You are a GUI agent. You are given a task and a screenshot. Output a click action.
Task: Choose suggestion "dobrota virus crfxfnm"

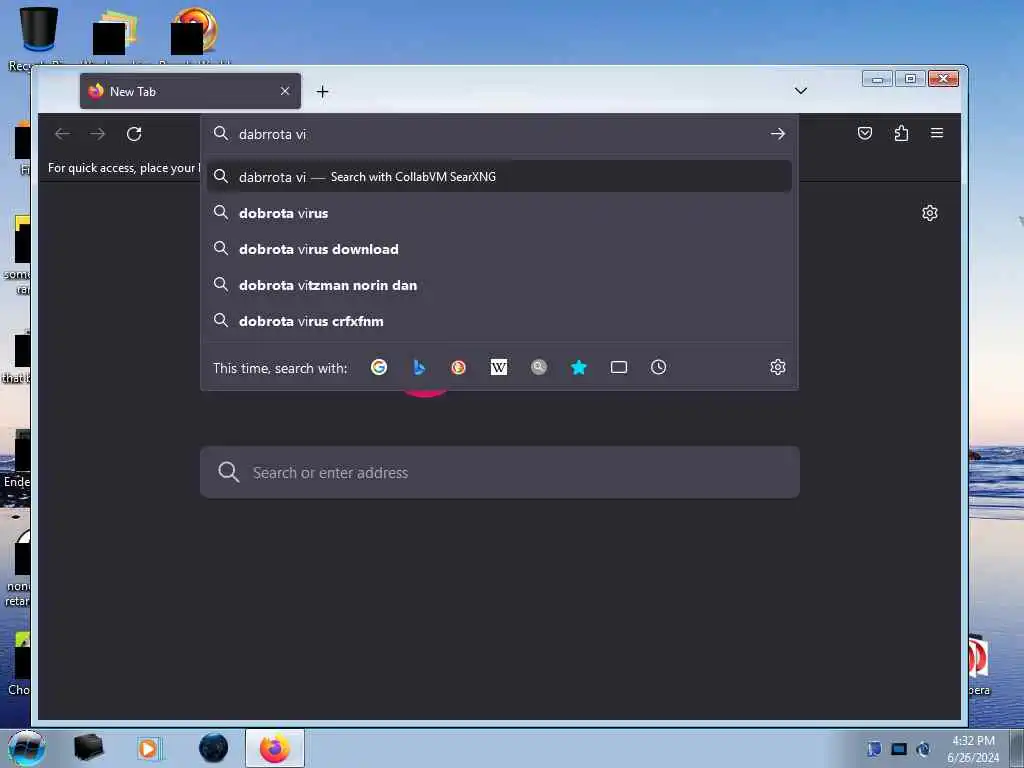point(499,321)
